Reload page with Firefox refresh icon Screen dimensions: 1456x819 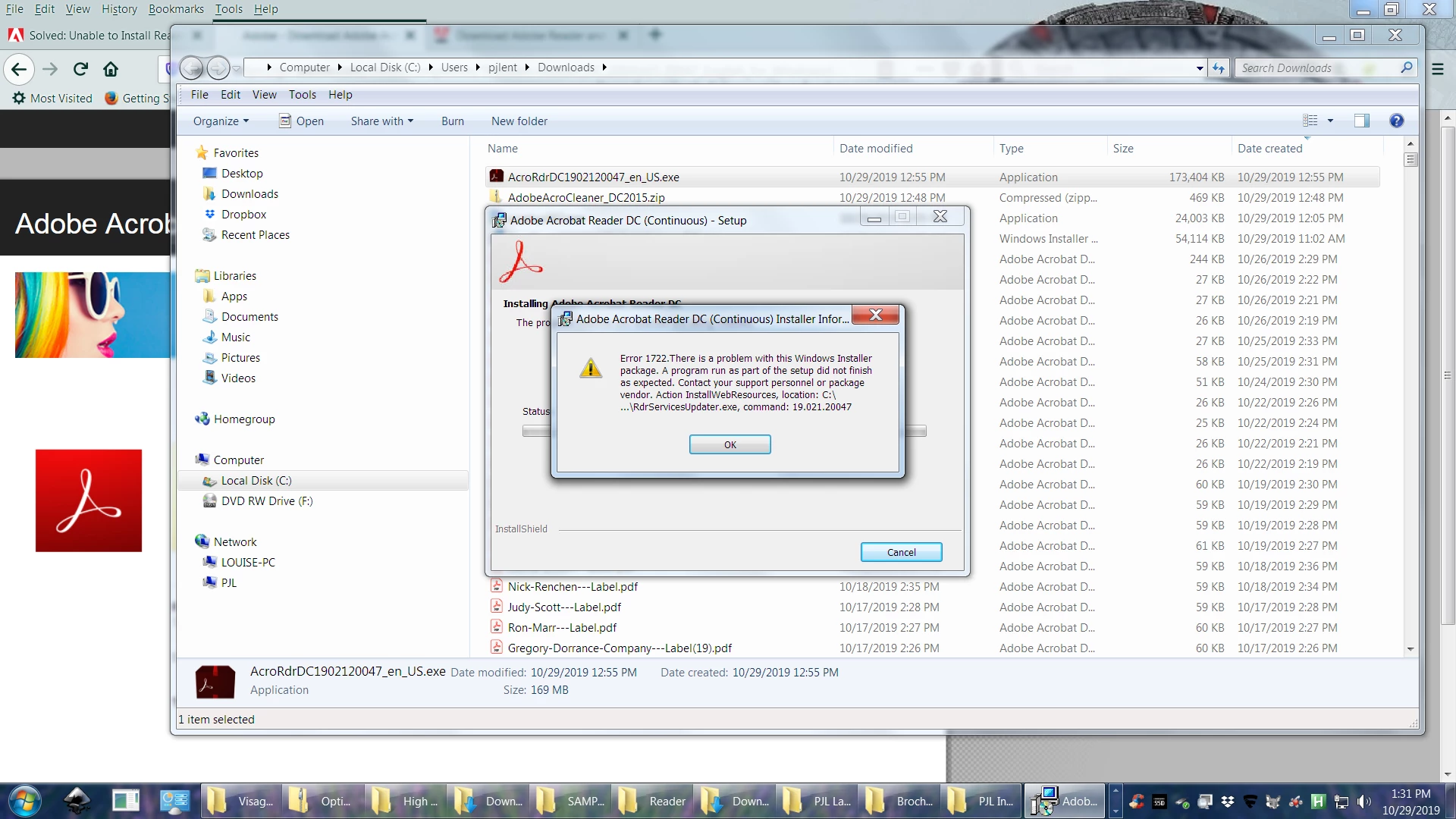point(80,69)
